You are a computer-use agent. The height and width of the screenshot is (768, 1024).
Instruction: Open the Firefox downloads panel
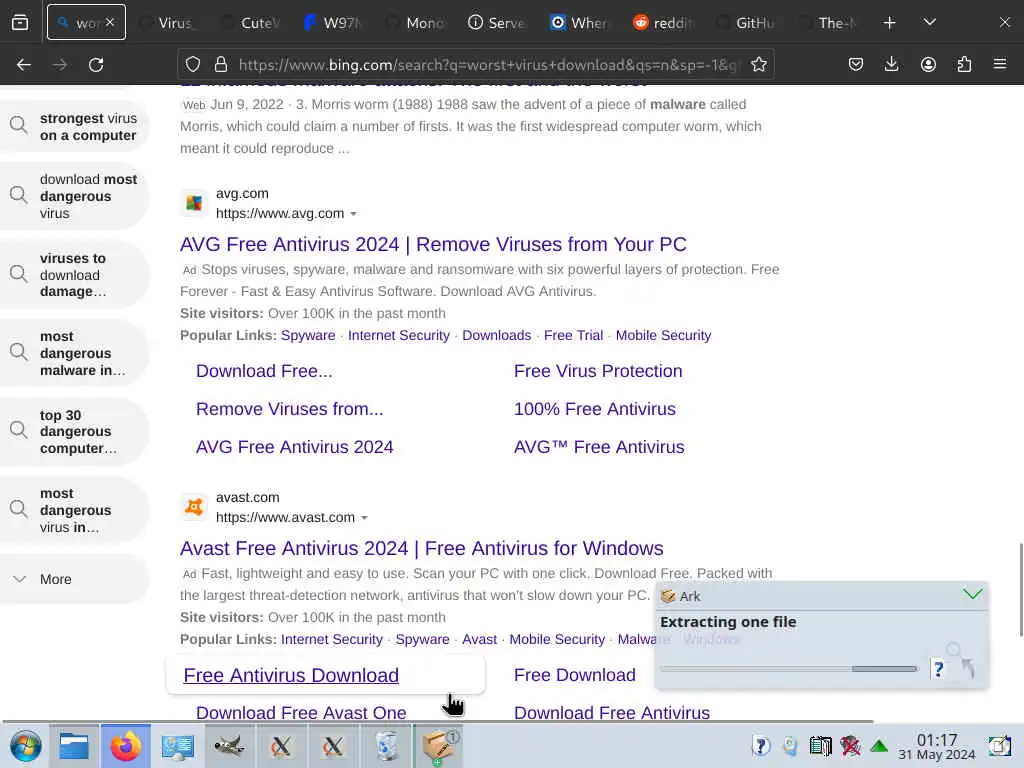click(891, 65)
